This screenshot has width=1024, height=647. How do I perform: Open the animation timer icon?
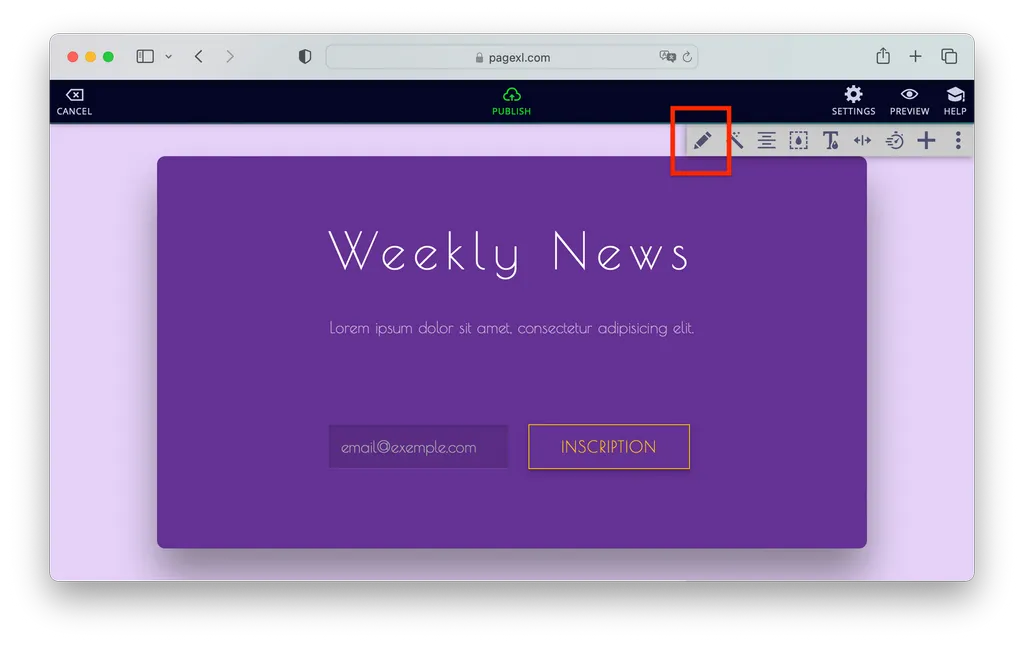pos(895,140)
